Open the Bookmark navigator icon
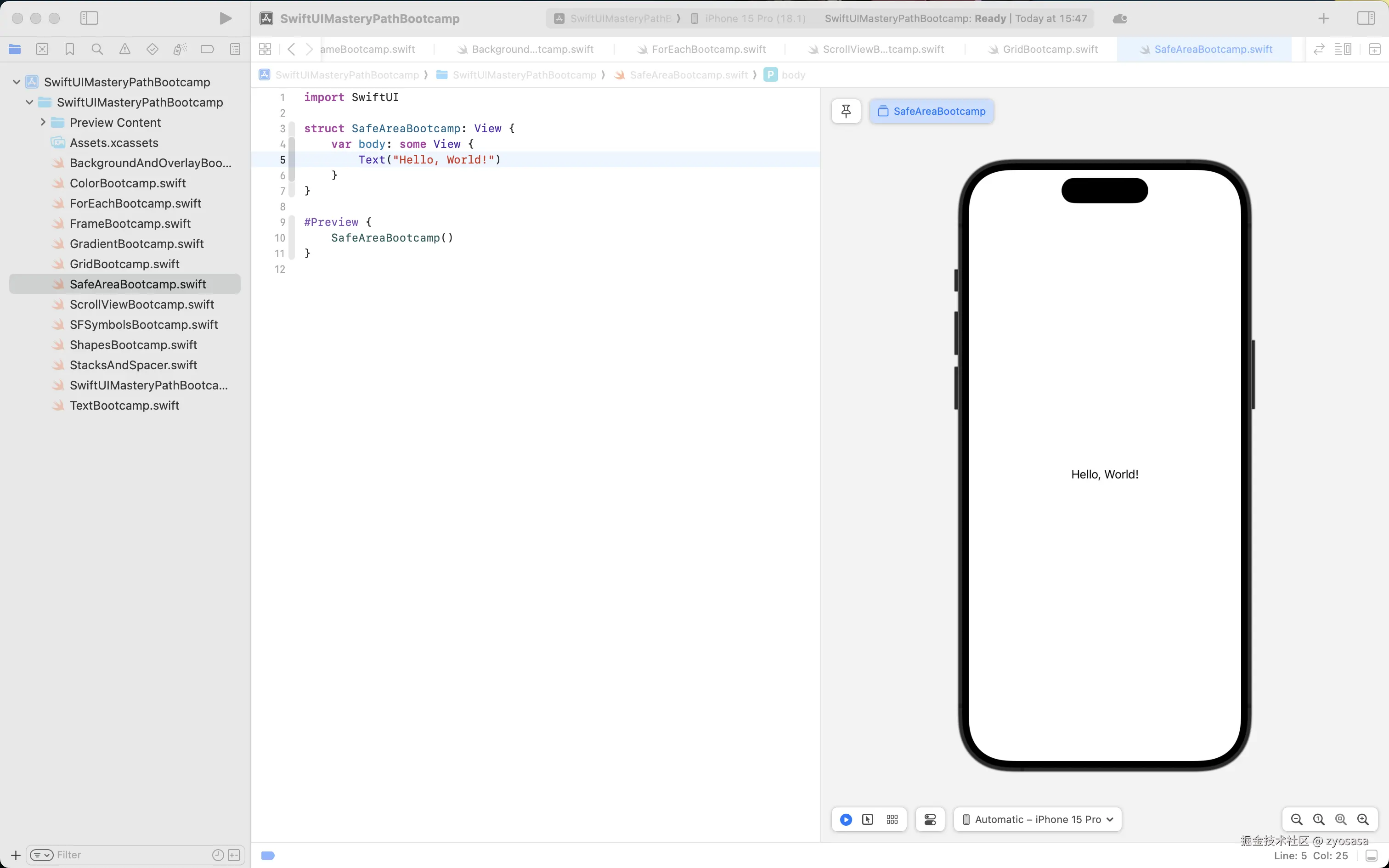This screenshot has width=1389, height=868. click(69, 50)
